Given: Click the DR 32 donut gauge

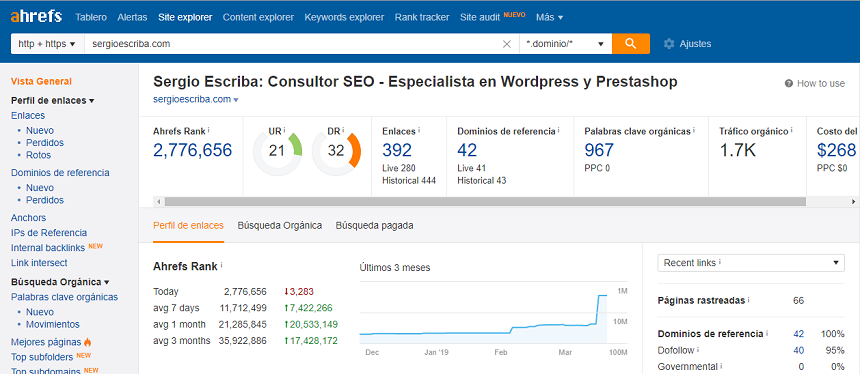Looking at the screenshot, I should pos(336,151).
